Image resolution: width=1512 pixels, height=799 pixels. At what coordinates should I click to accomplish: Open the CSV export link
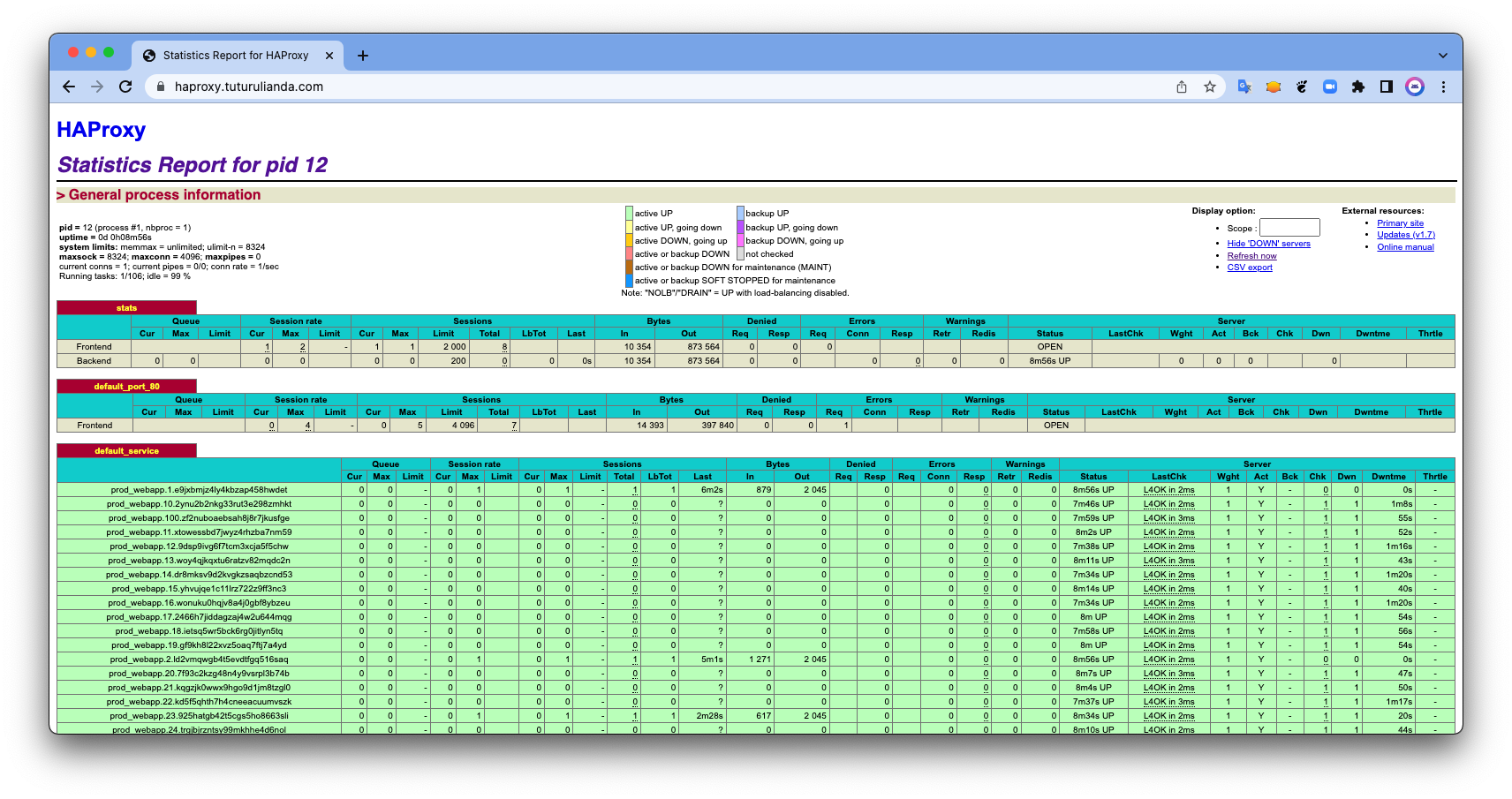coord(1250,268)
